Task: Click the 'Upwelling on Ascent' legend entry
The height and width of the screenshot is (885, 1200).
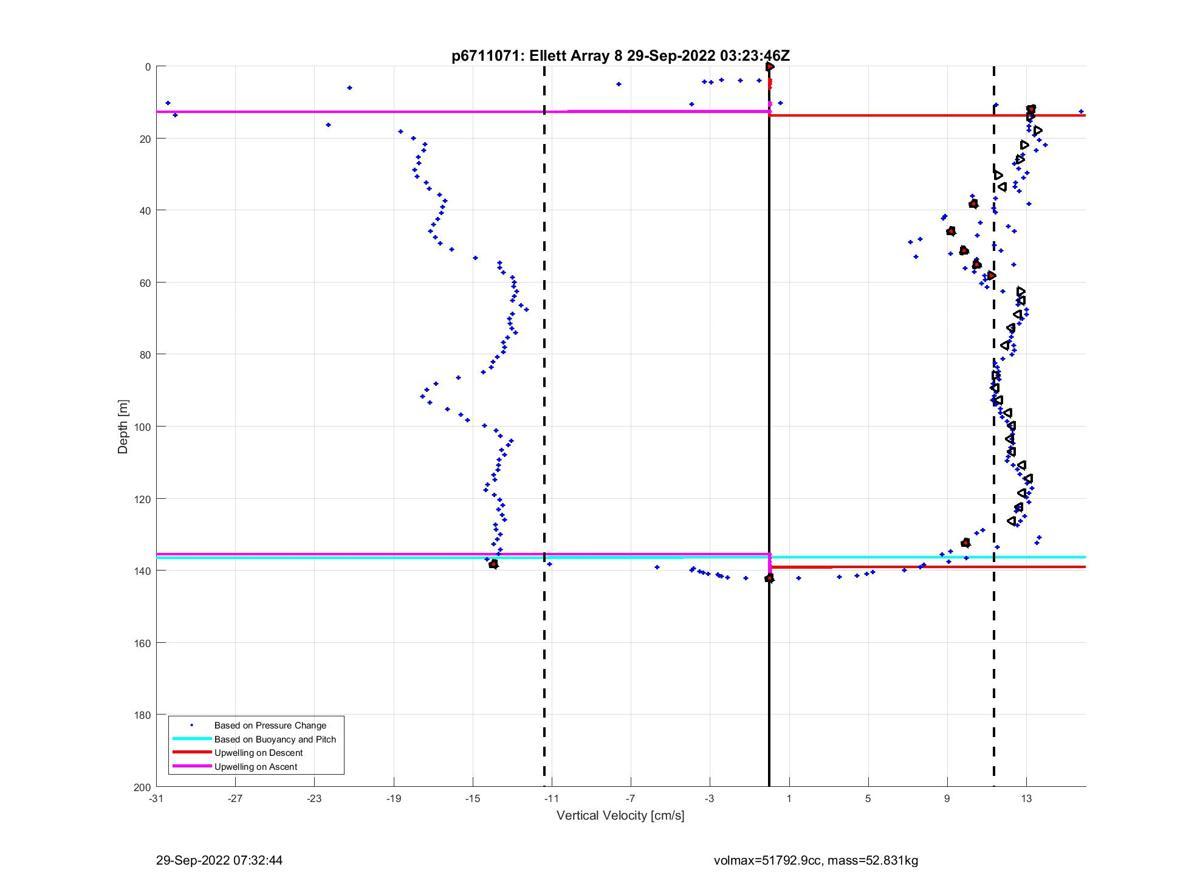Action: tap(256, 767)
